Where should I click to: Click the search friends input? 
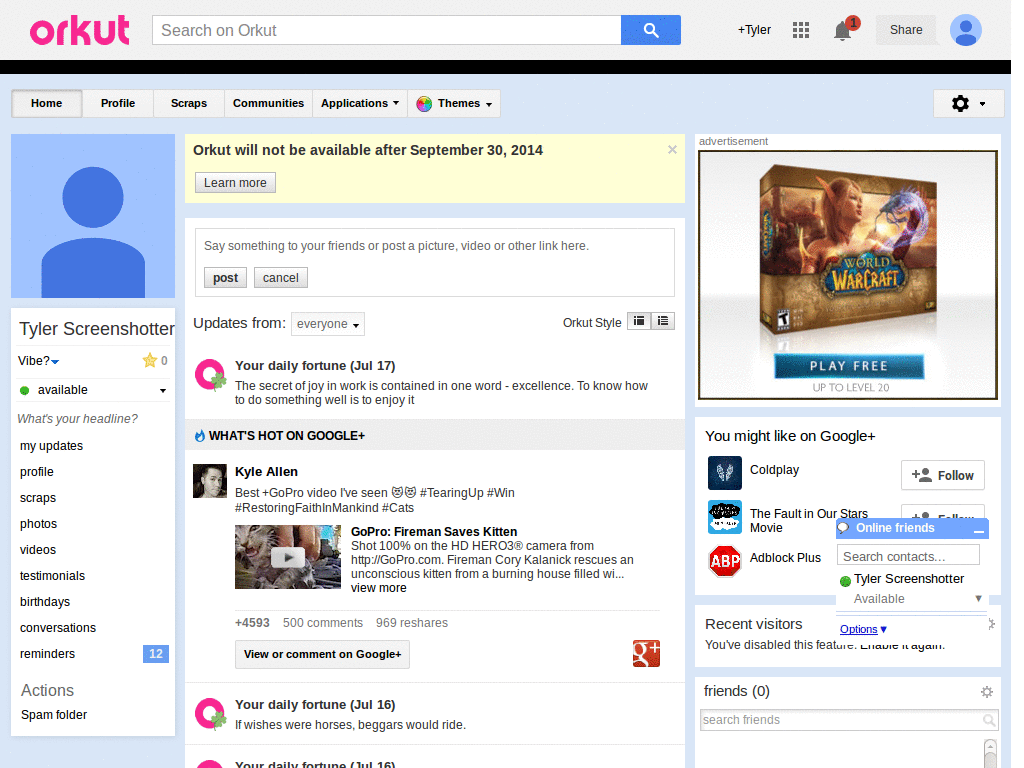[842, 720]
